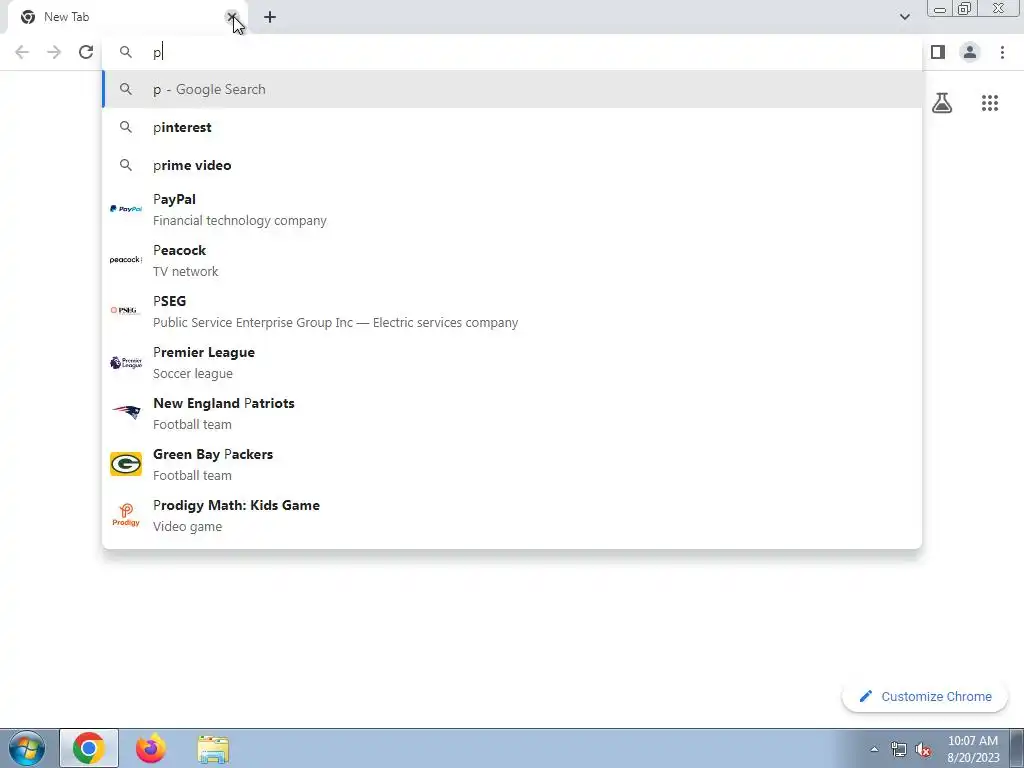Open the tab search chevron
Viewport: 1024px width, 768px height.
(904, 17)
